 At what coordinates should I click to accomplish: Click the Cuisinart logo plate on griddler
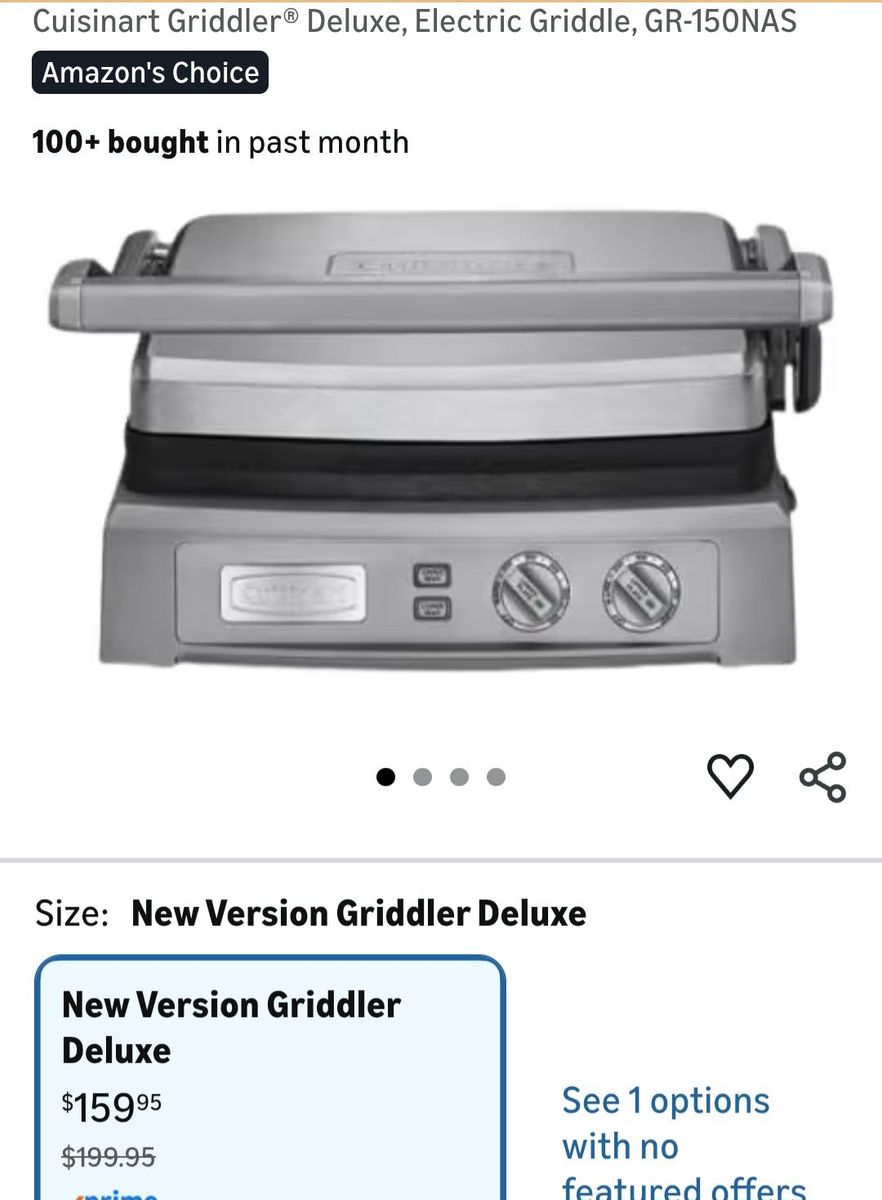293,593
